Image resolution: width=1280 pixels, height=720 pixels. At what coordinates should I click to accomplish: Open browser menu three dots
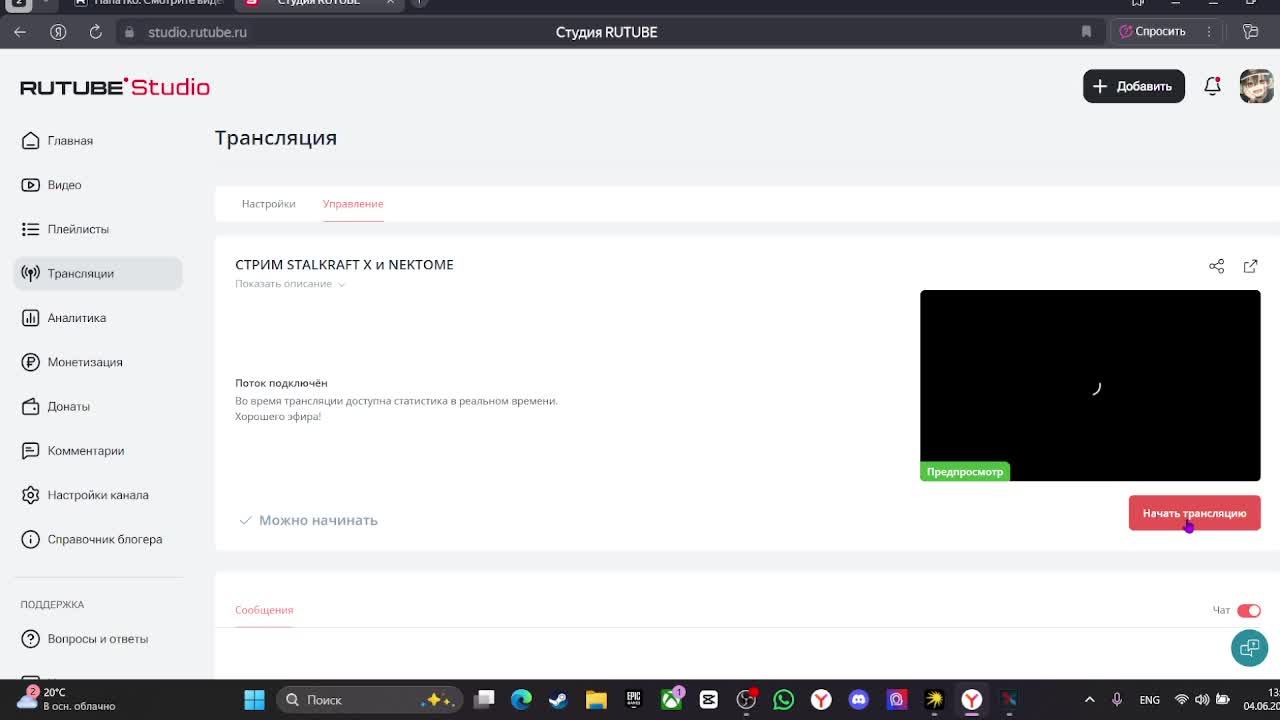coord(1209,32)
